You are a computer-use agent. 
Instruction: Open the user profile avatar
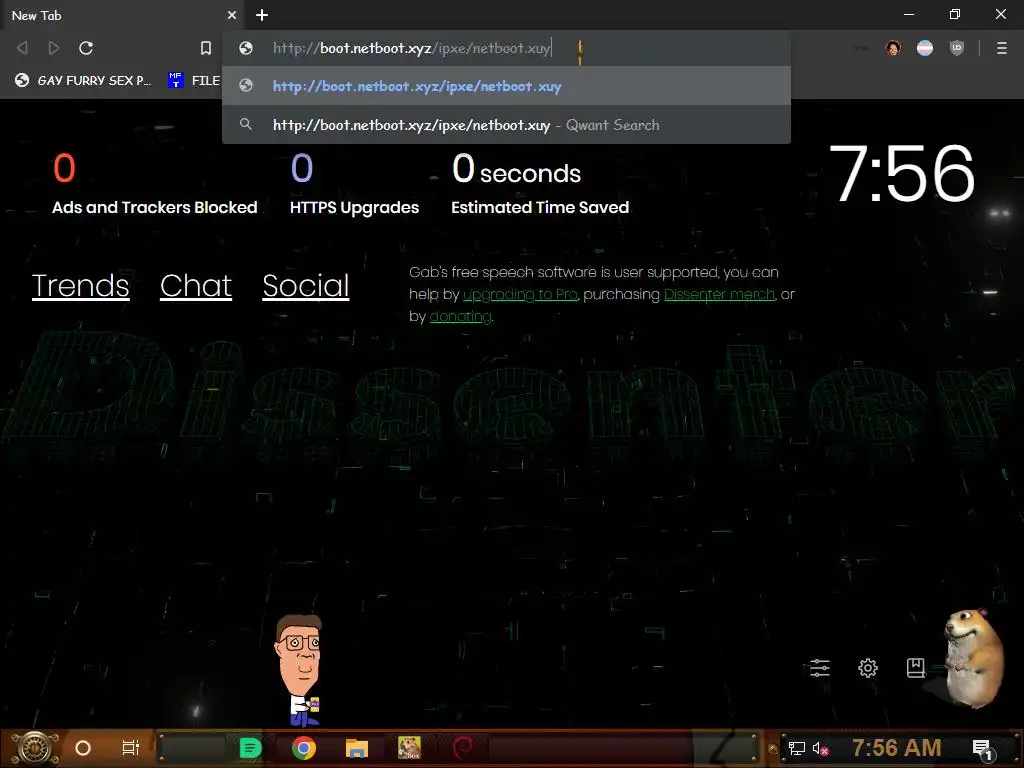[x=893, y=48]
